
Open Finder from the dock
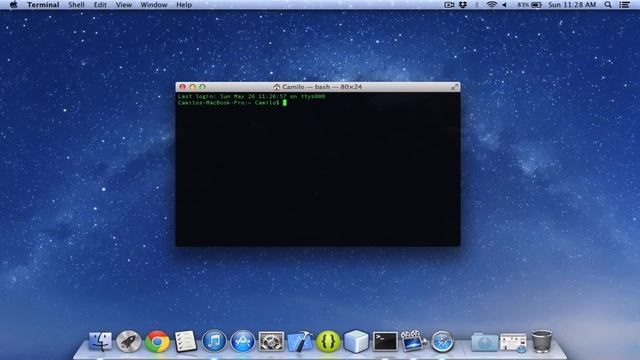coord(100,341)
